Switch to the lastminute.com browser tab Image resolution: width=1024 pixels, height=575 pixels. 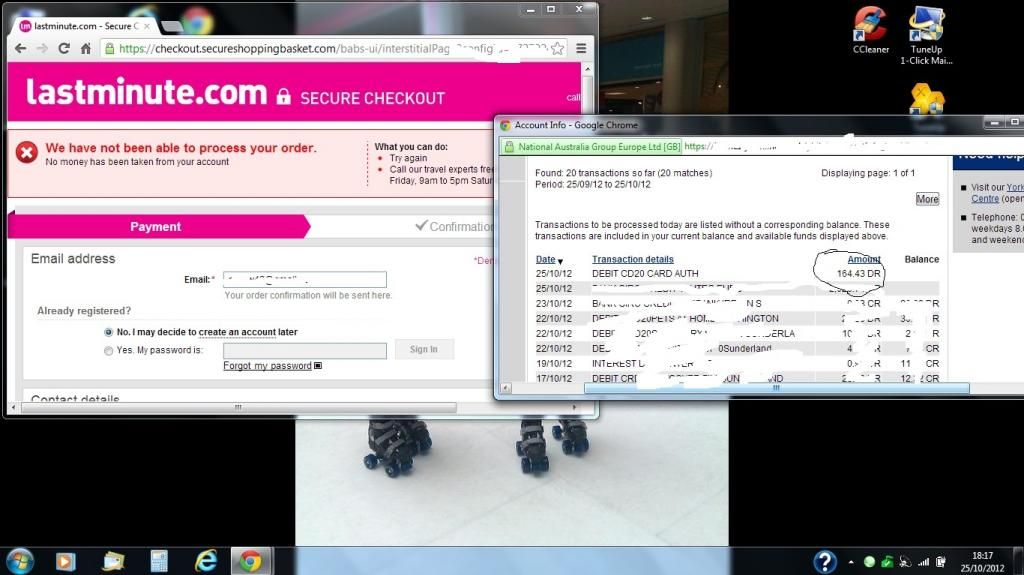pyautogui.click(x=75, y=25)
